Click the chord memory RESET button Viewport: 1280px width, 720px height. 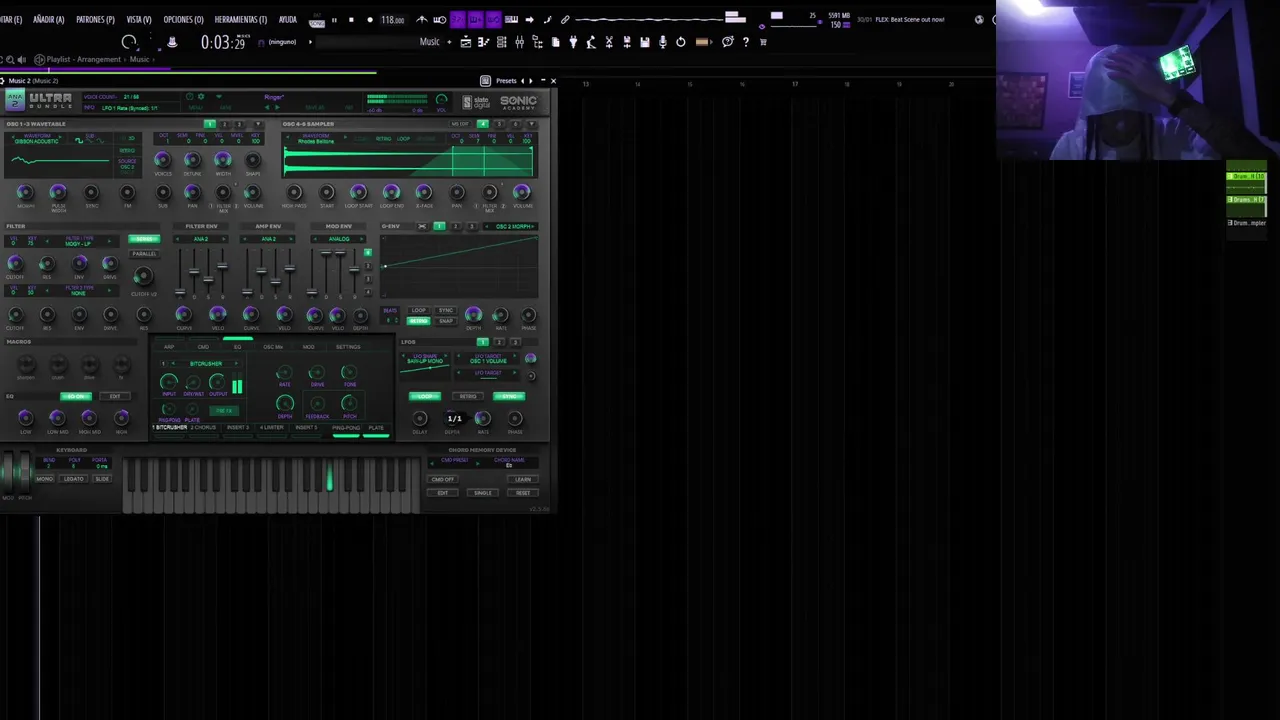[523, 492]
